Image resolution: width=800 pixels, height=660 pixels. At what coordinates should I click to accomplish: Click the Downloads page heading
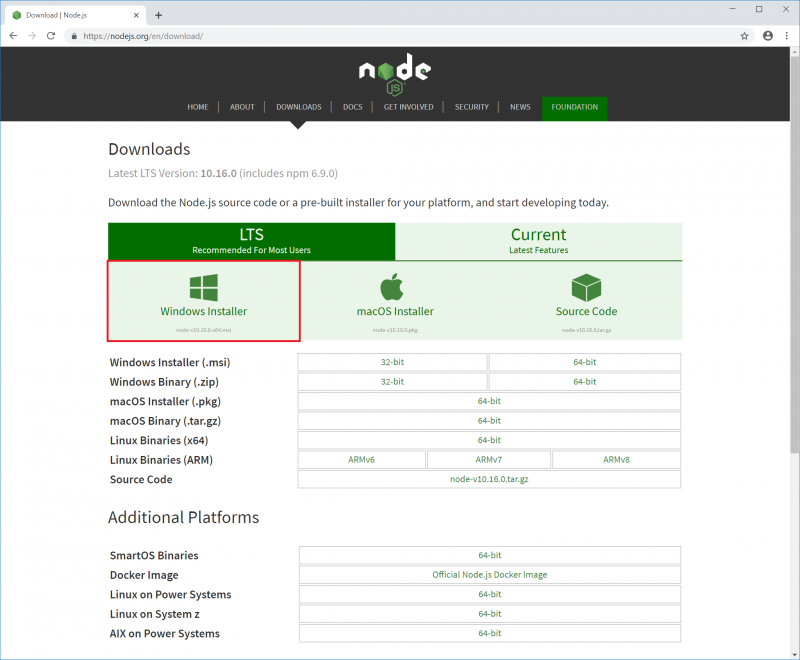(149, 149)
